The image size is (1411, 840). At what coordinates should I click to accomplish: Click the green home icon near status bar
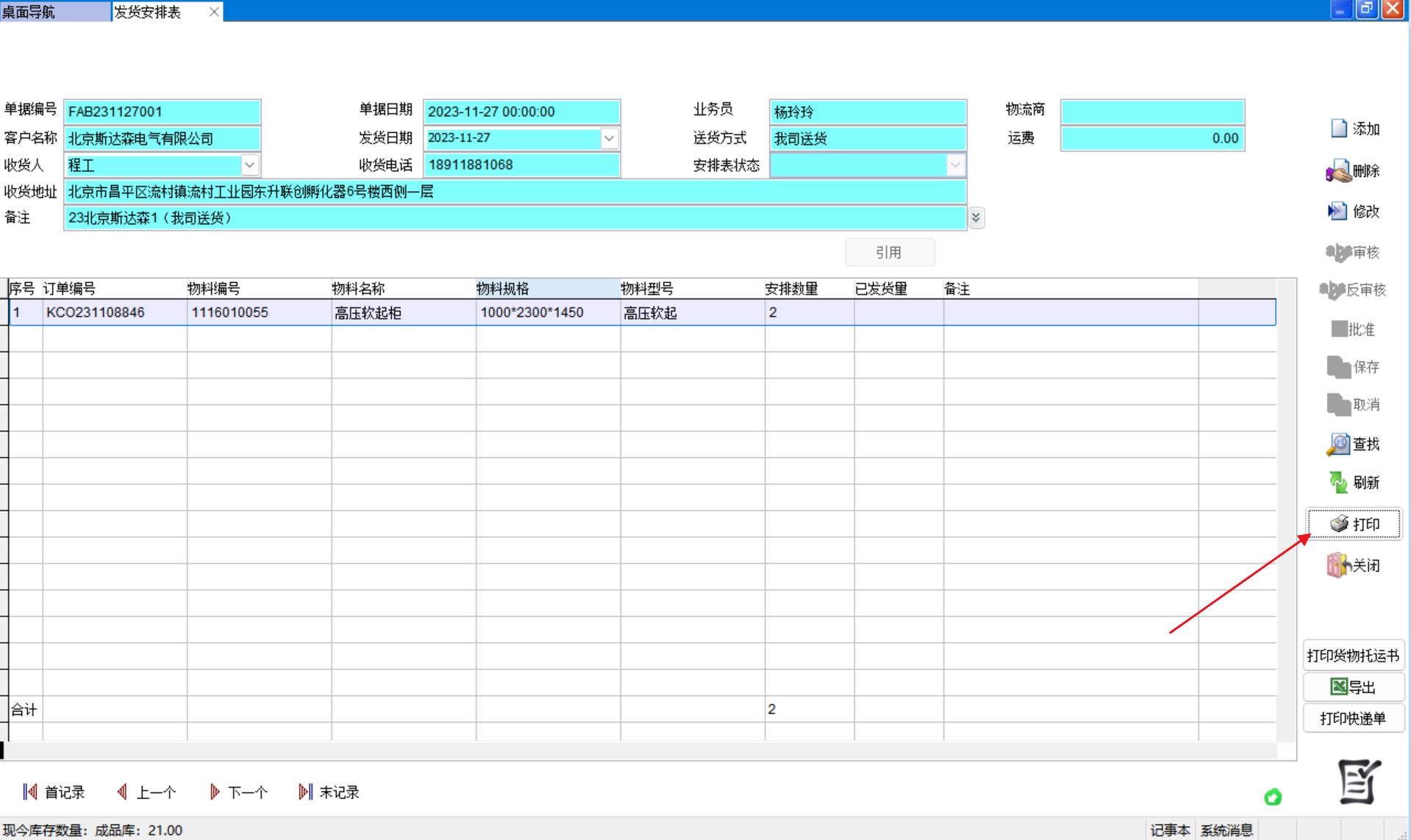click(1273, 797)
